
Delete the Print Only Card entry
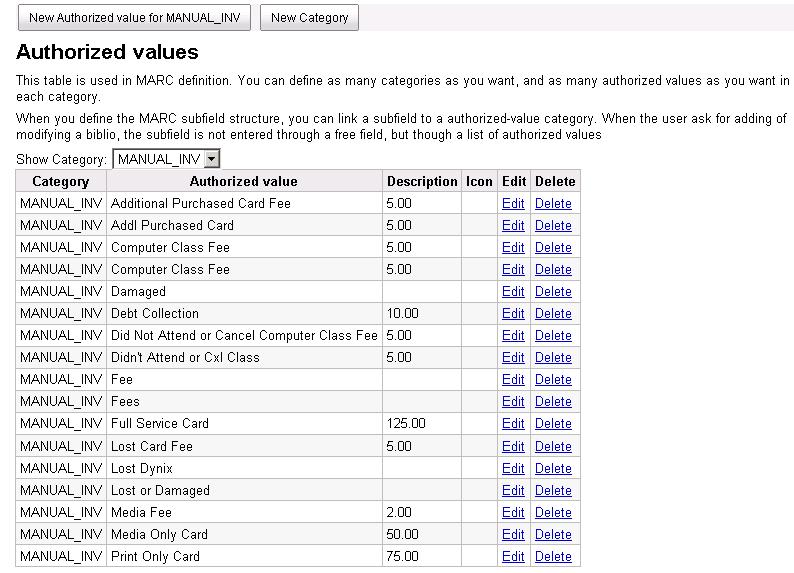553,556
